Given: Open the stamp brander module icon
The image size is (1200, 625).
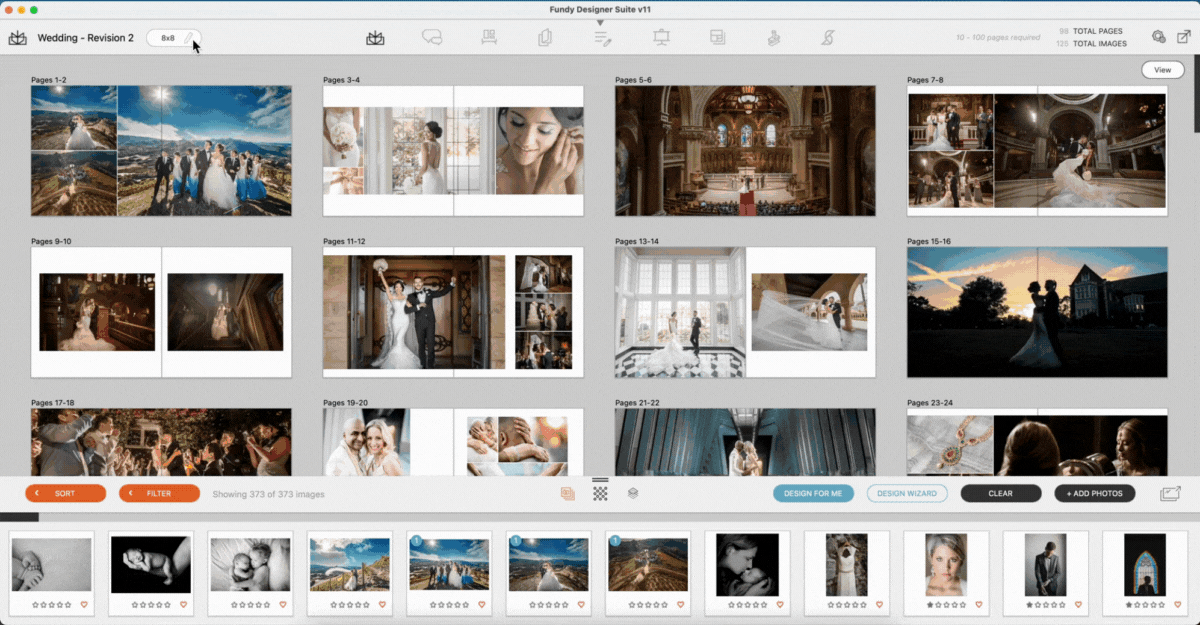Looking at the screenshot, I should [x=773, y=38].
